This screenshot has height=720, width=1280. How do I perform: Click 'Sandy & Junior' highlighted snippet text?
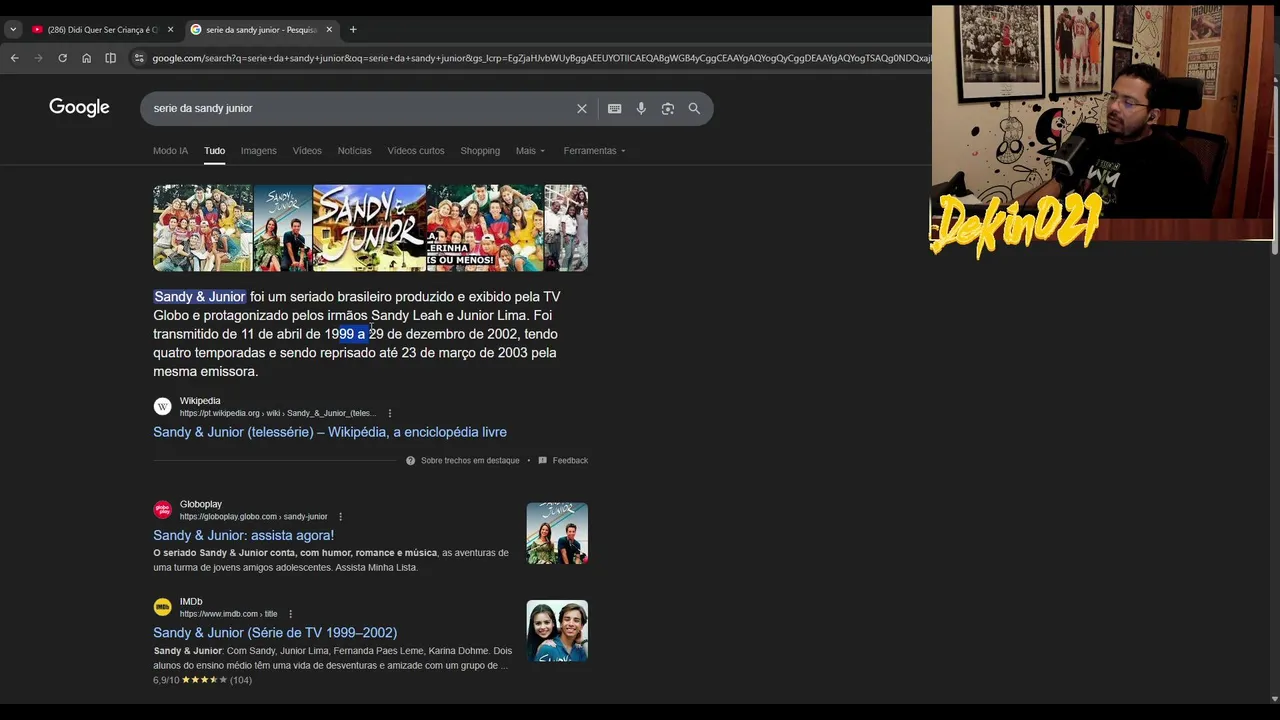click(199, 297)
